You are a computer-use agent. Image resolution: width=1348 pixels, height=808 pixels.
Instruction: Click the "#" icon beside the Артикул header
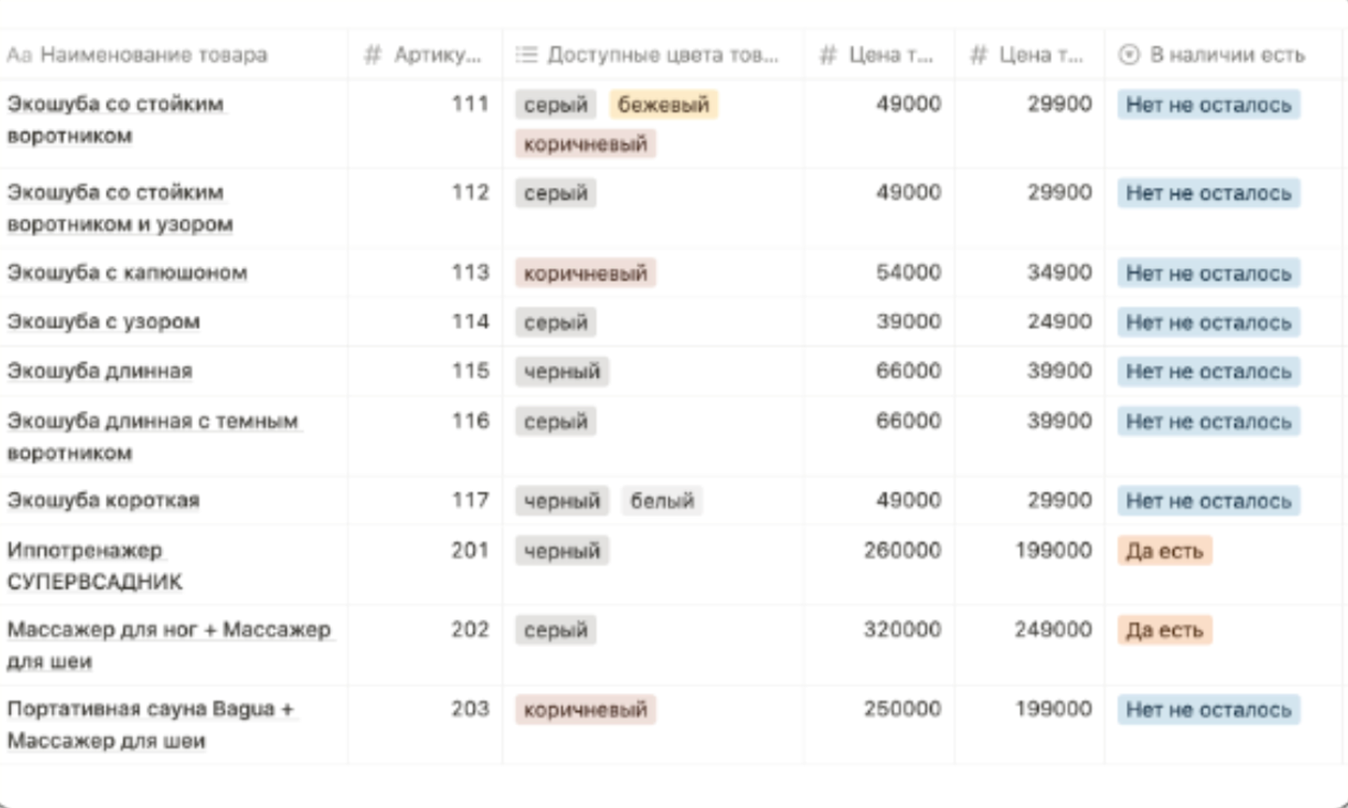(x=373, y=55)
